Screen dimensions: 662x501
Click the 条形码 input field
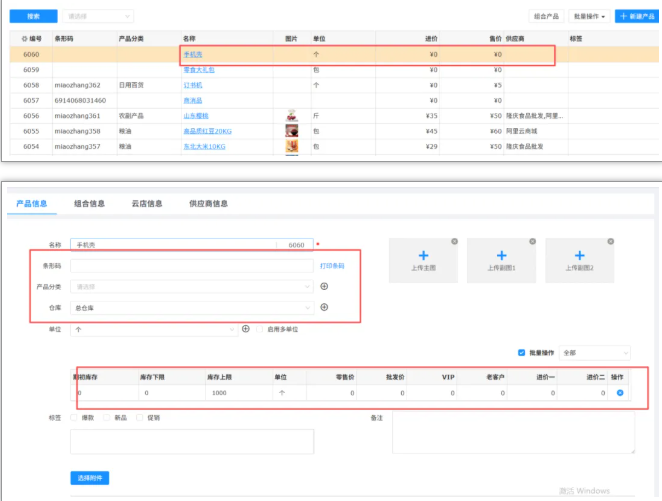click(x=190, y=266)
